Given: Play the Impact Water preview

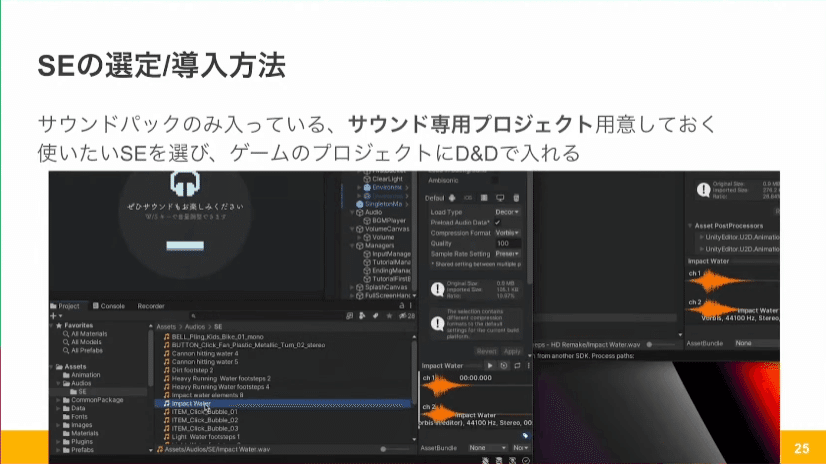Looking at the screenshot, I should point(490,366).
